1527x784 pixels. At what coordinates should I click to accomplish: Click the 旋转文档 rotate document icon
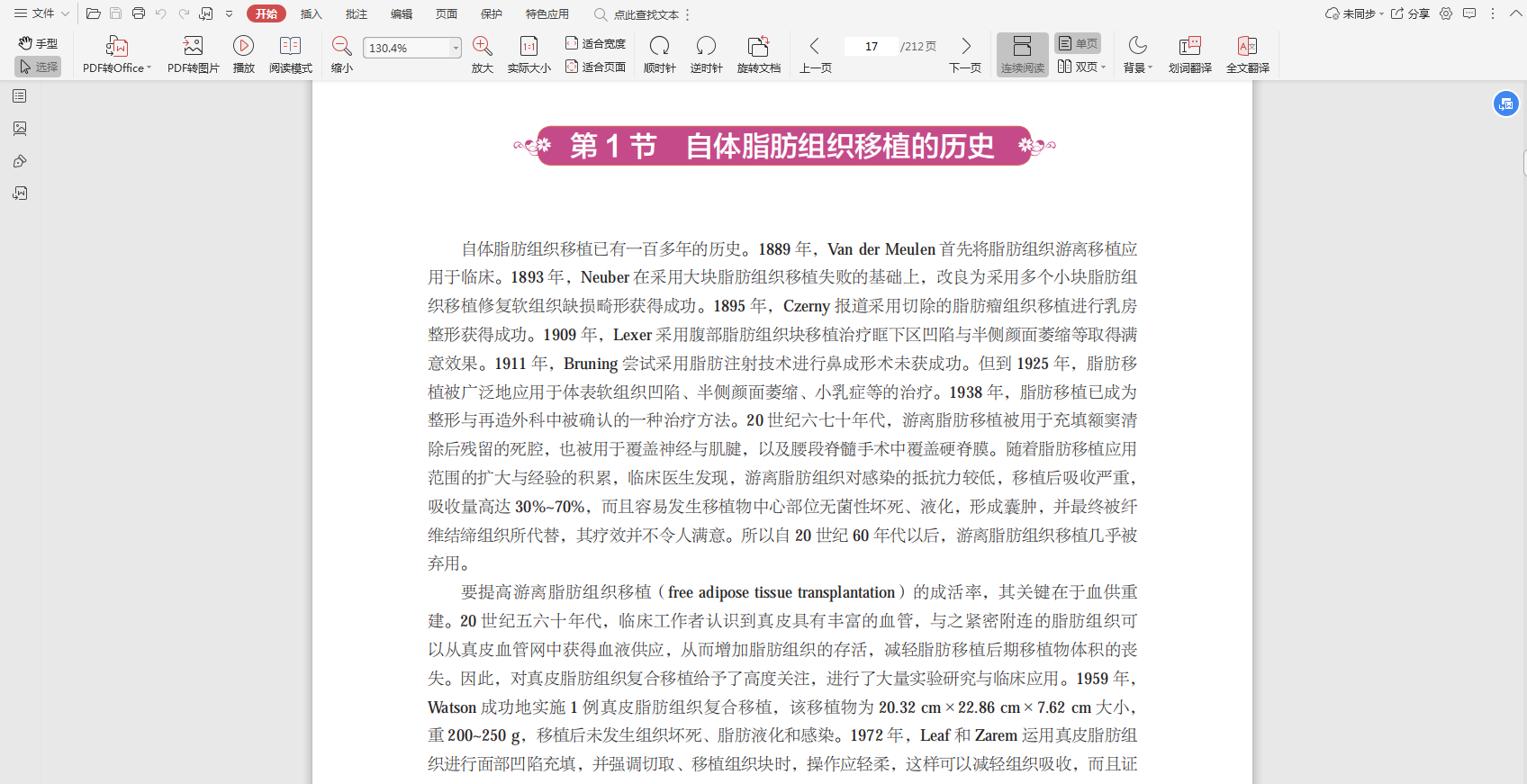pos(758,55)
